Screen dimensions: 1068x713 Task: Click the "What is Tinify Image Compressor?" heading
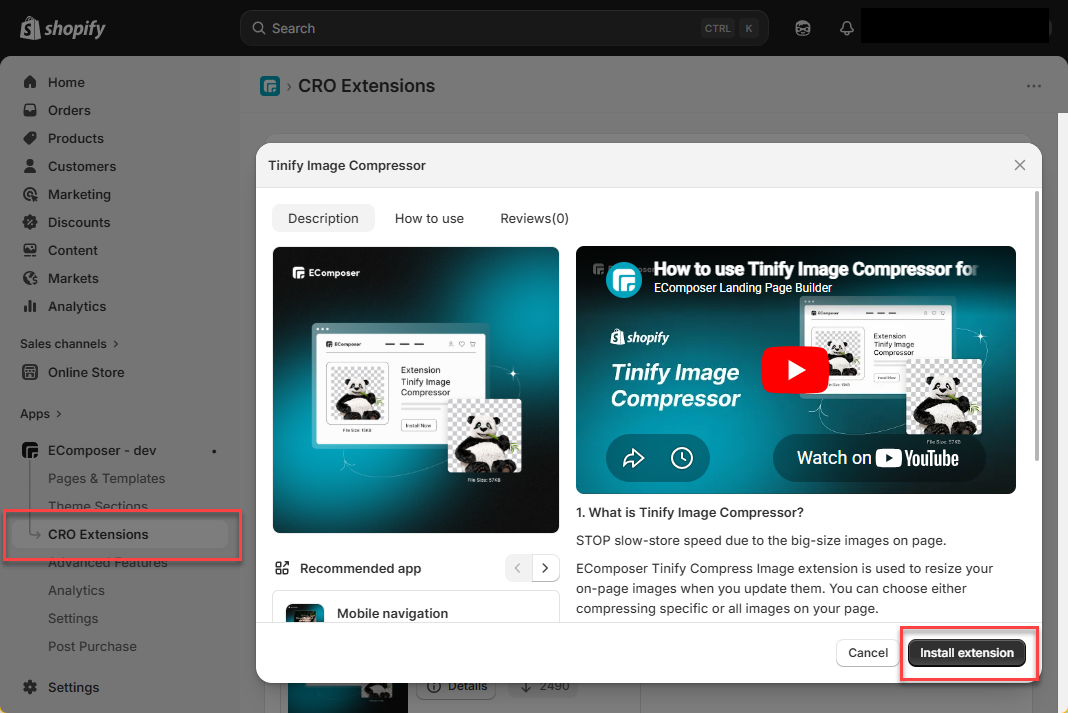click(690, 512)
